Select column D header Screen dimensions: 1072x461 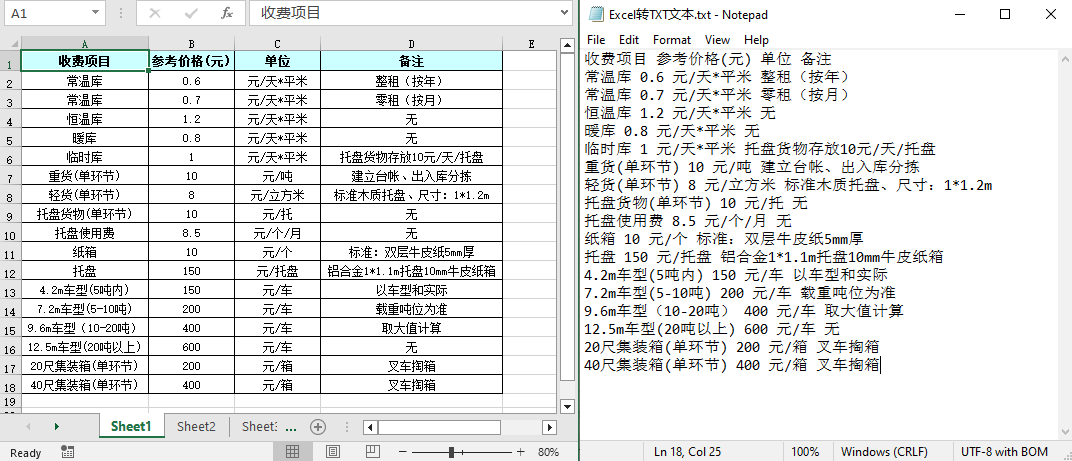[x=412, y=44]
